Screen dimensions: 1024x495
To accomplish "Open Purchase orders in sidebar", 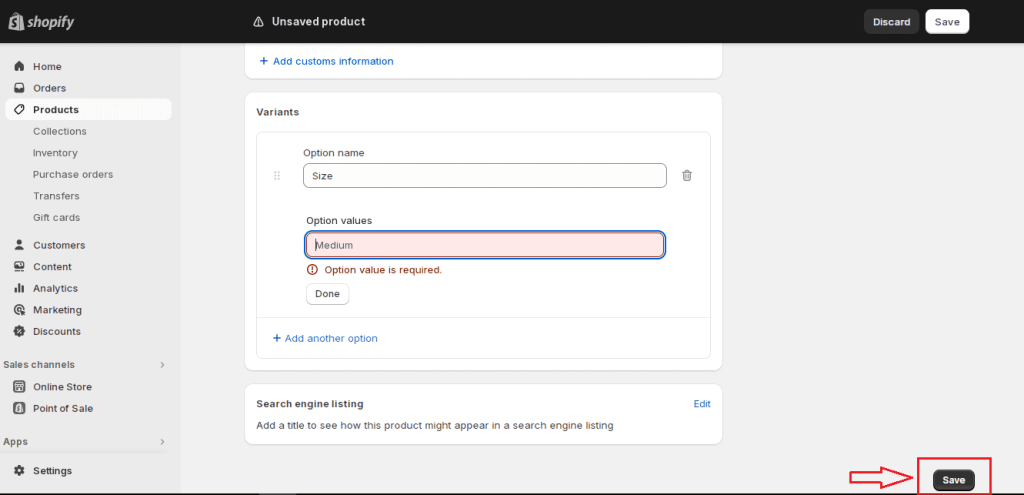I will tap(73, 174).
